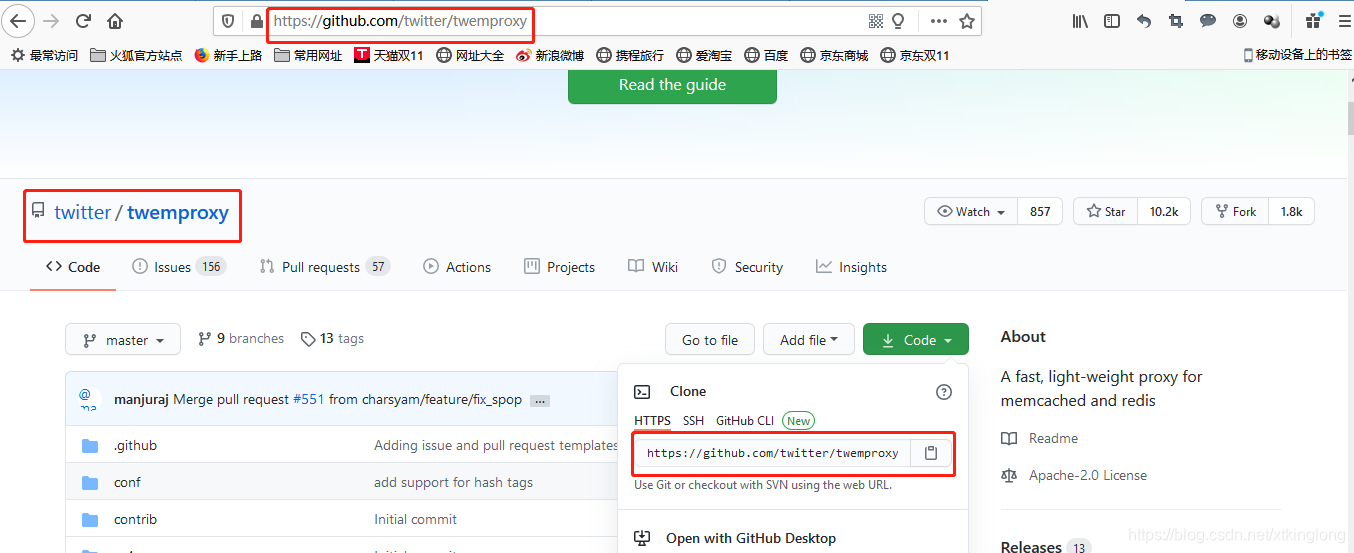This screenshot has height=553, width=1354.
Task: Go back to the previous page
Action: point(19,21)
